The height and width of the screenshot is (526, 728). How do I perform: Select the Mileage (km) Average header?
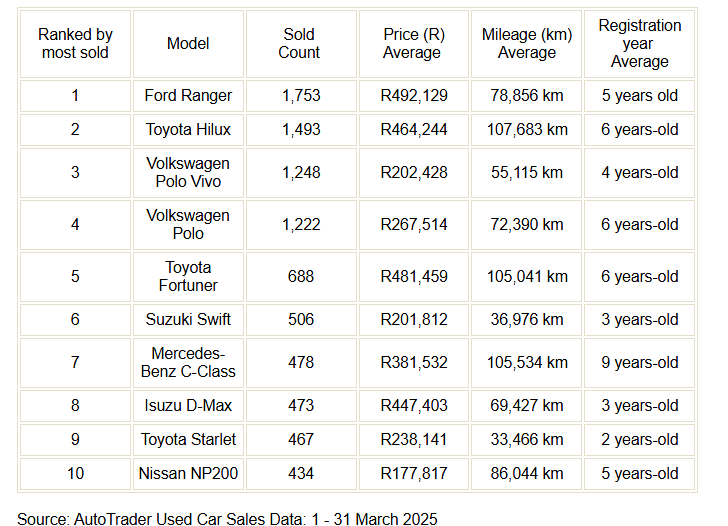point(526,44)
